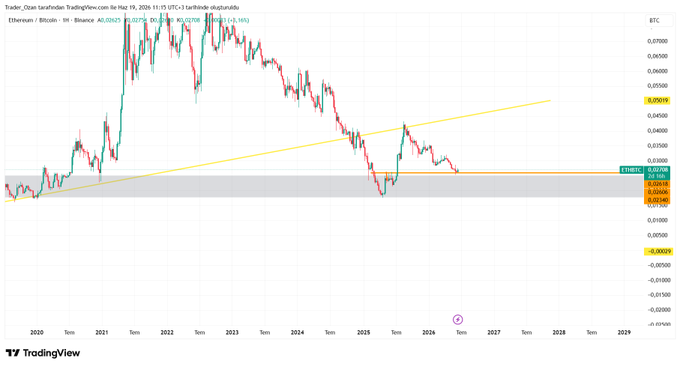Click the -0,01000 price scale value

pyautogui.click(x=658, y=280)
